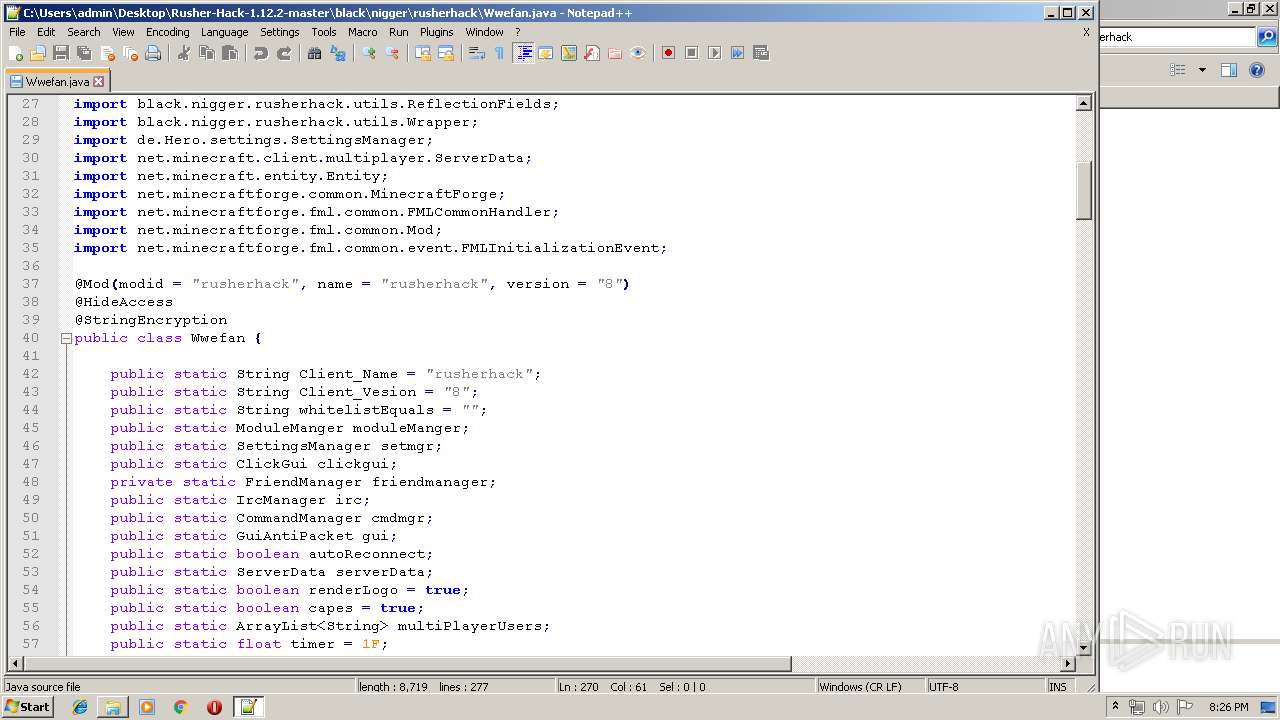The width and height of the screenshot is (1280, 720).
Task: Click the Cut scissors icon
Action: tap(184, 53)
